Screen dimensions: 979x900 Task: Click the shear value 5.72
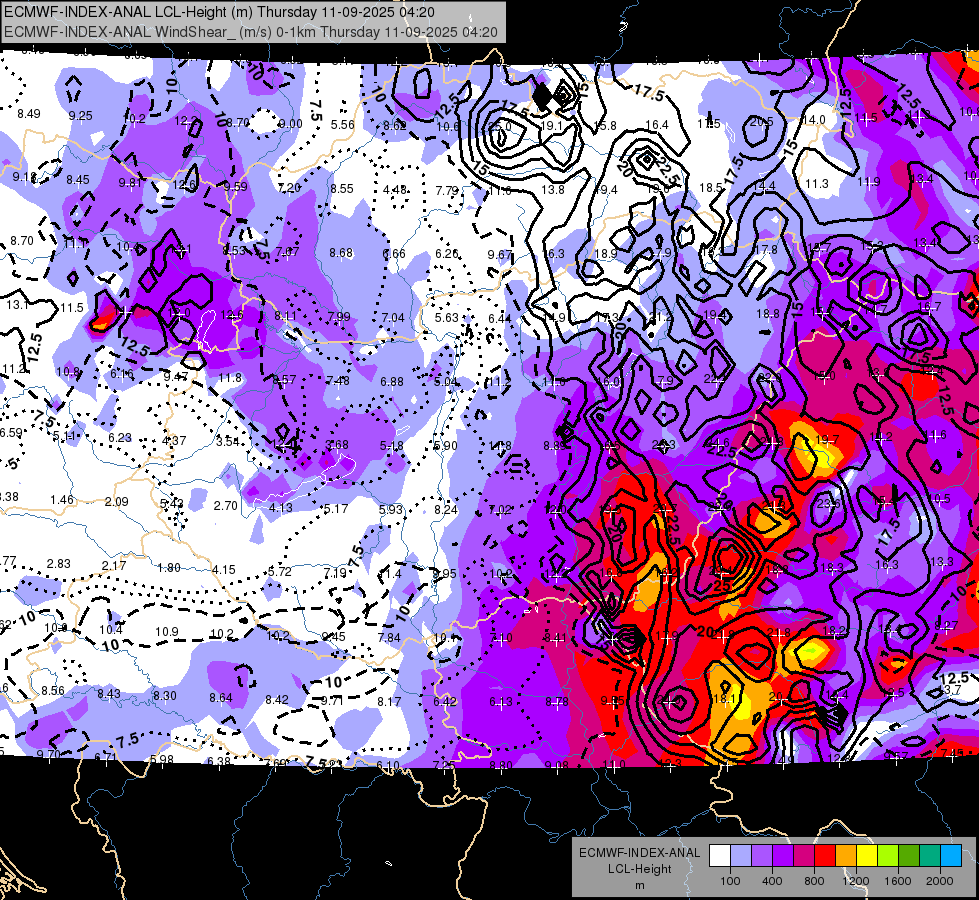pos(279,571)
